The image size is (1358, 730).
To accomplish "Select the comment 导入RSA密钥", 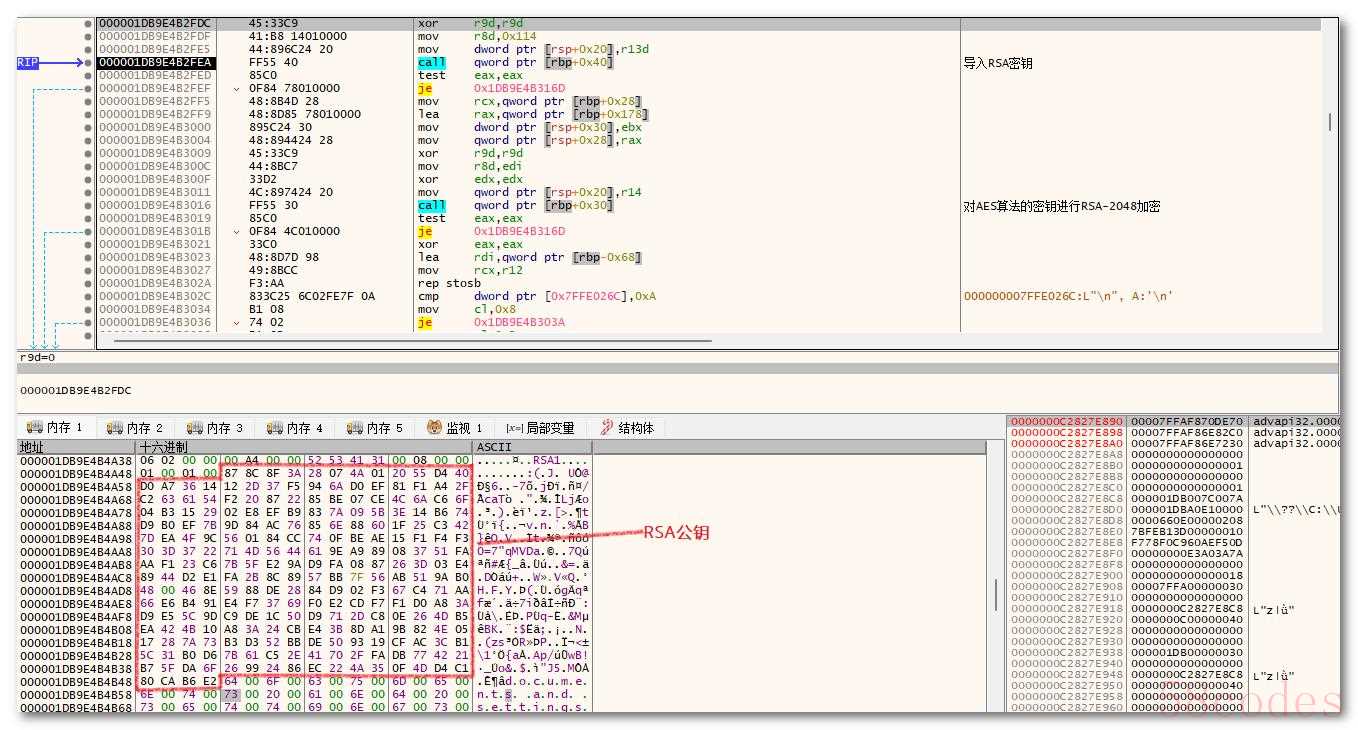I will pyautogui.click(x=998, y=63).
